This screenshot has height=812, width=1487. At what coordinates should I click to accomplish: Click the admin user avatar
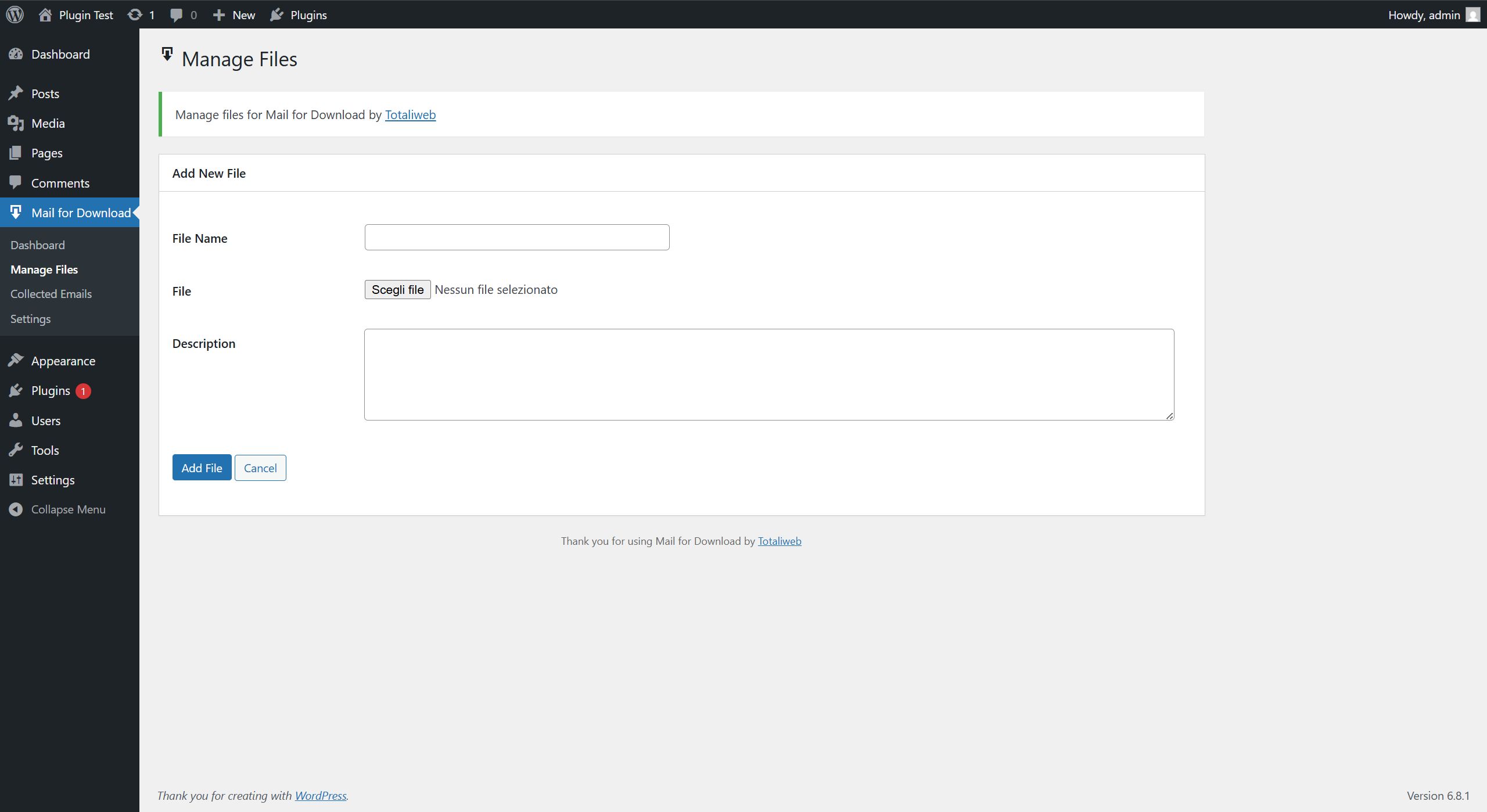click(x=1472, y=15)
